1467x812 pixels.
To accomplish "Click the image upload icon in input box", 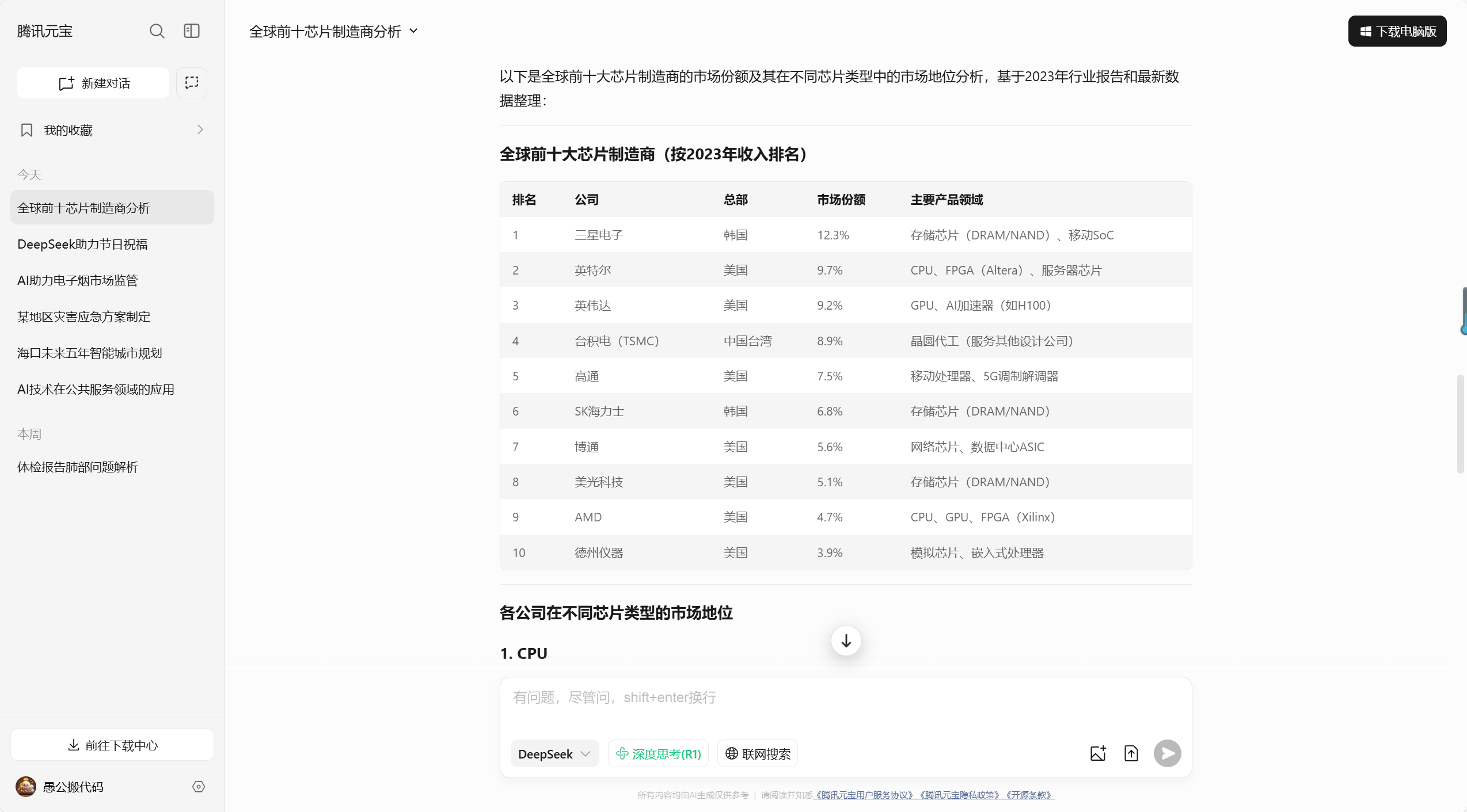I will (x=1098, y=753).
